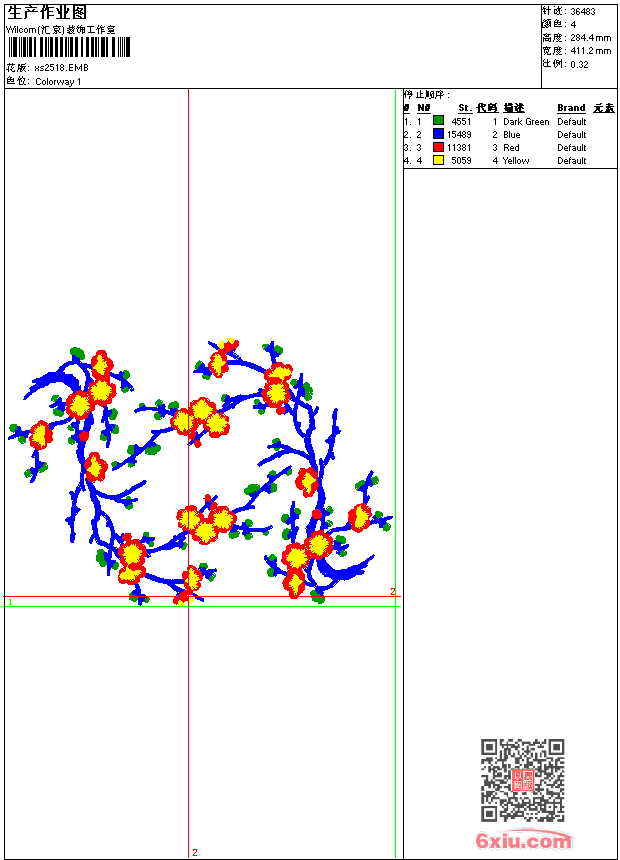Click the Brand column header
The height and width of the screenshot is (860, 620).
571,108
